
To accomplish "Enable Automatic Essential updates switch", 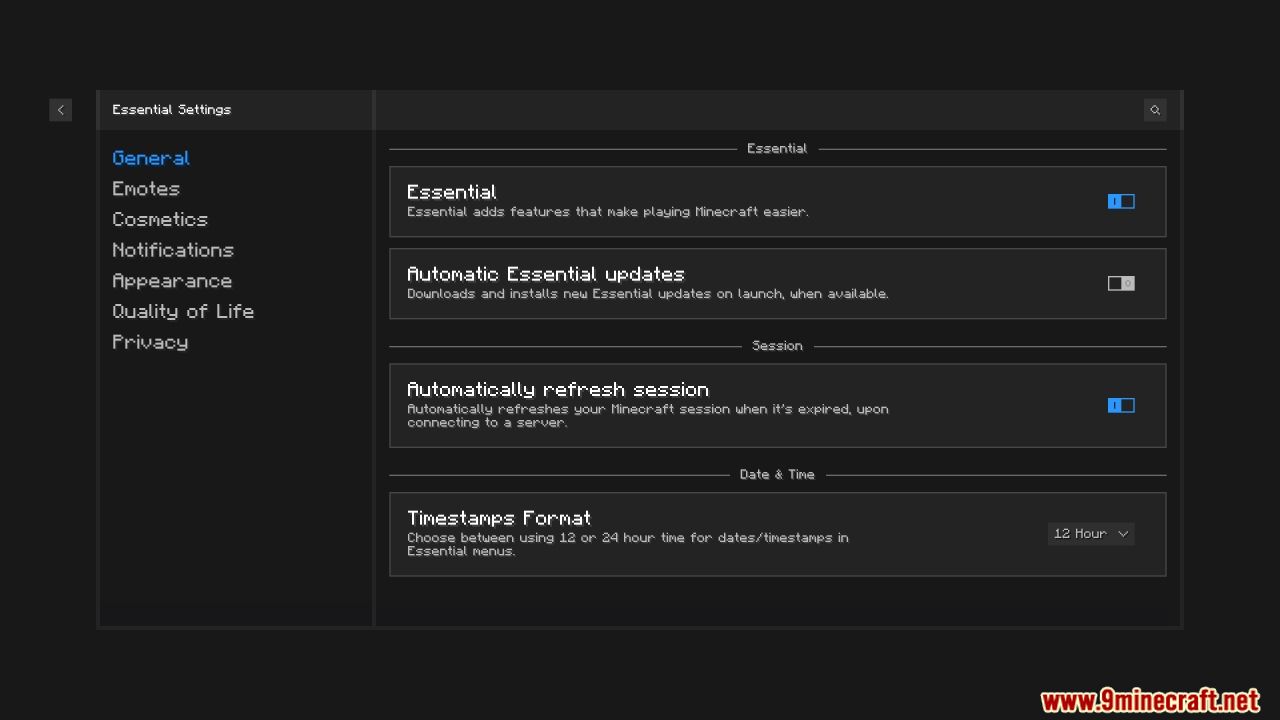I will click(1121, 283).
